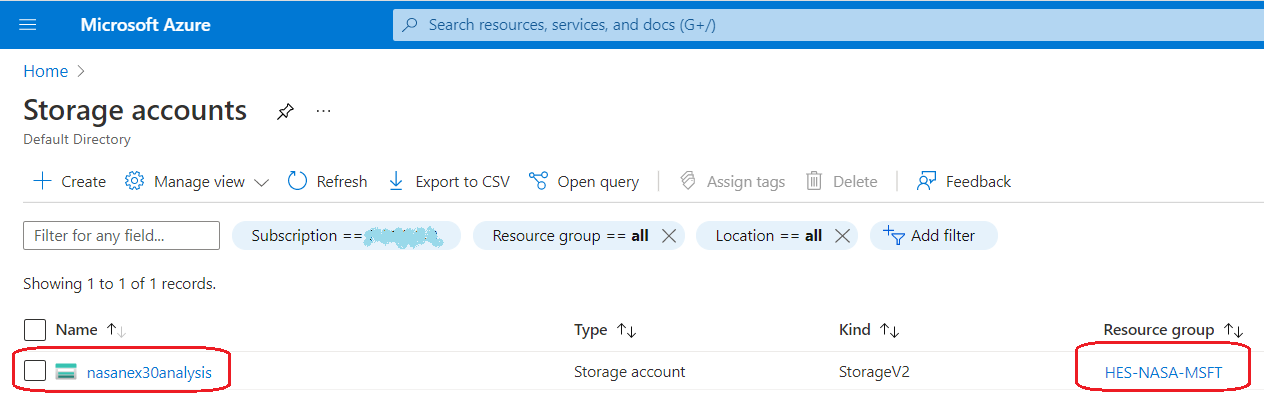Open the Subscription filter pill
The image size is (1264, 405).
tap(346, 236)
